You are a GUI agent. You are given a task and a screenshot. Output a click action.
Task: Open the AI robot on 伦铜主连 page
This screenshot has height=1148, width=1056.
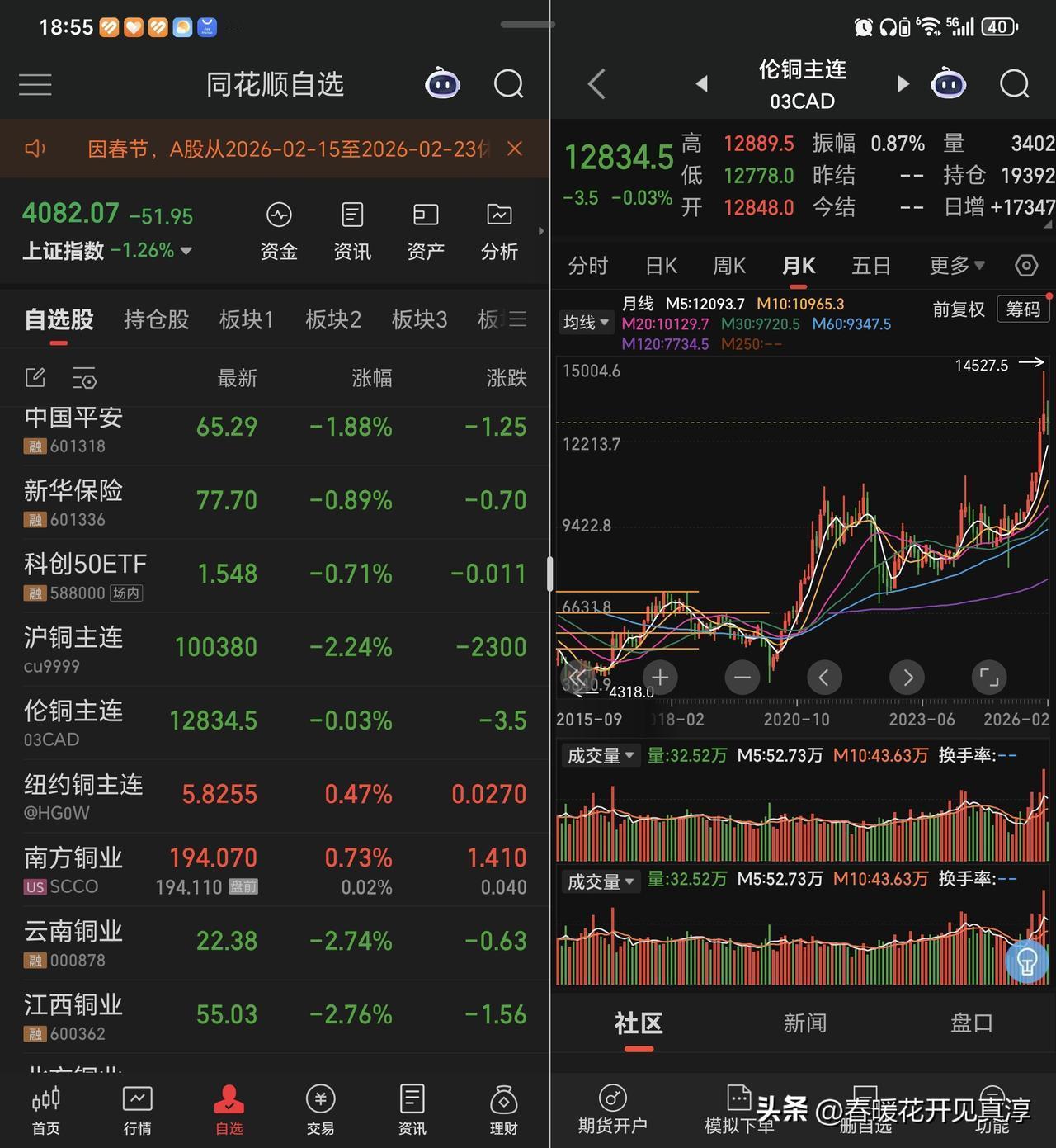949,83
